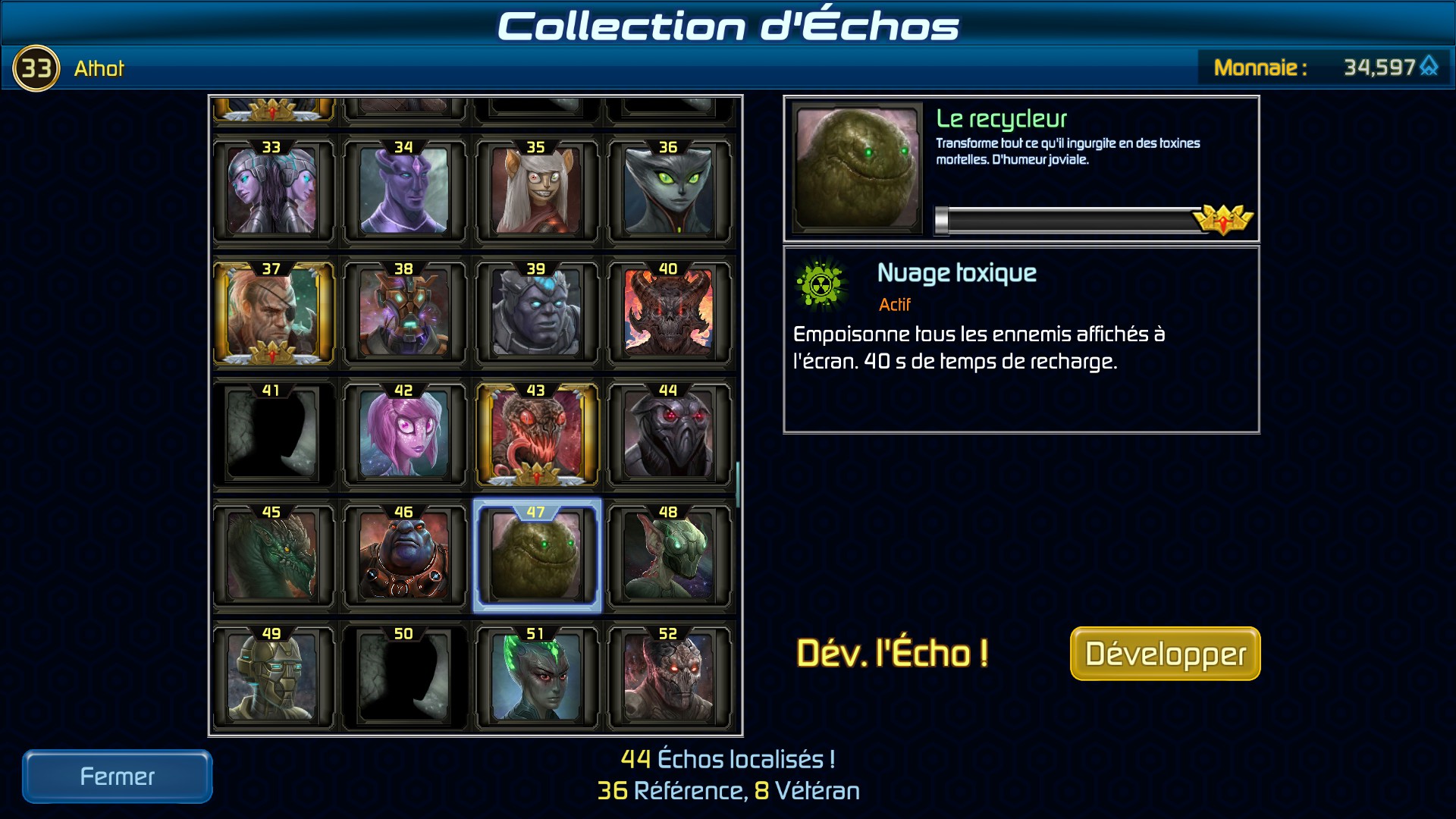Select echo 42, the pink-haired alien
The width and height of the screenshot is (1456, 819).
click(x=404, y=434)
